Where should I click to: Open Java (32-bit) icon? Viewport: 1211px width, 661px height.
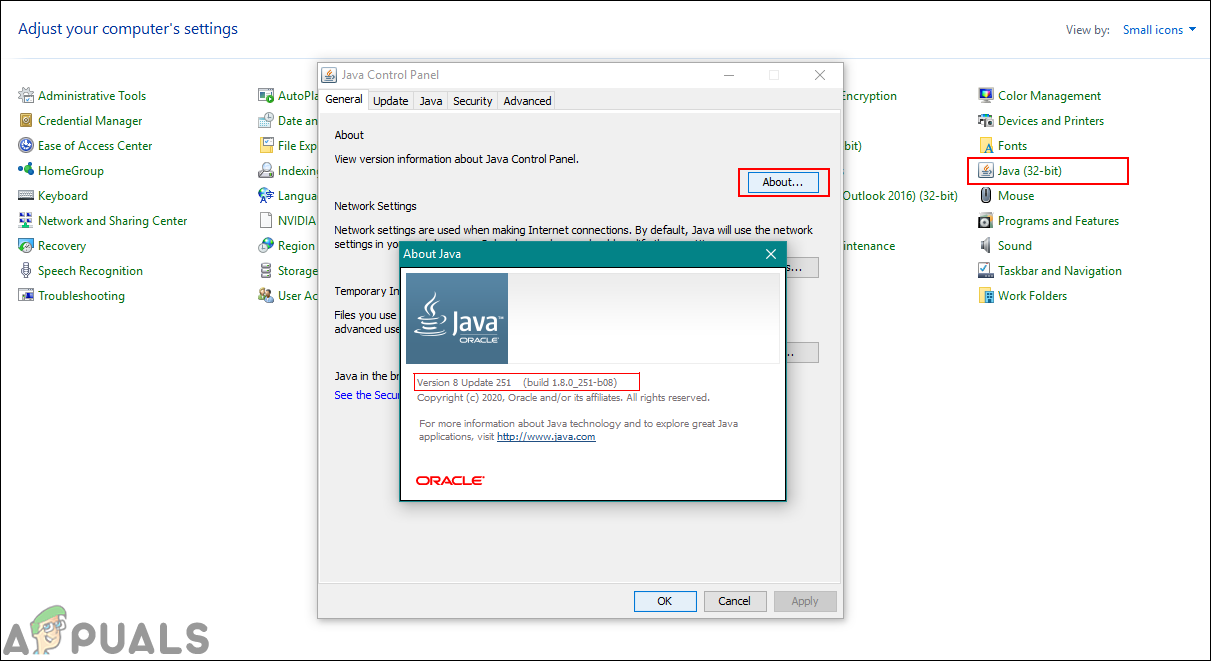(986, 171)
